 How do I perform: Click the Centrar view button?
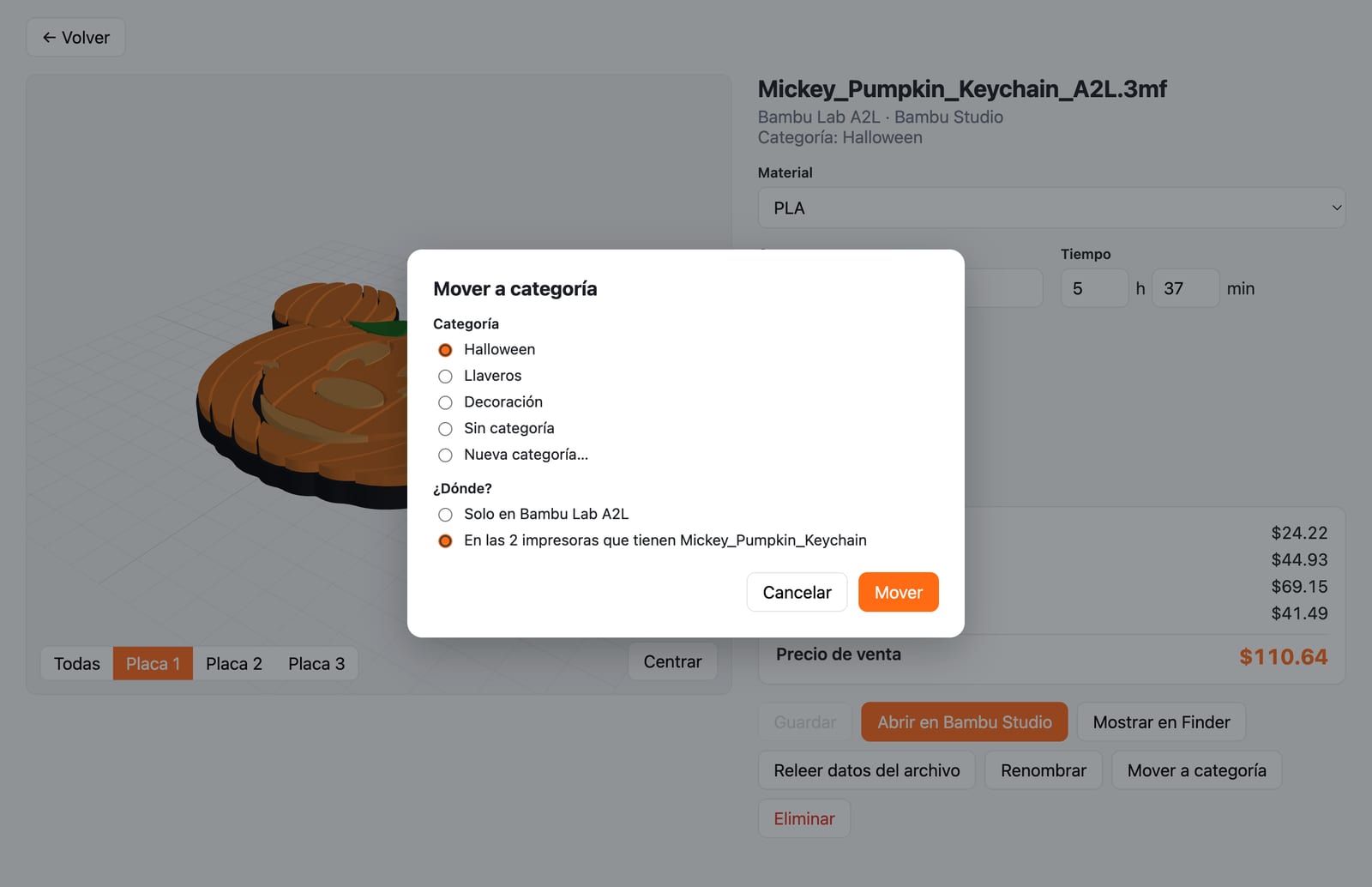click(x=672, y=661)
